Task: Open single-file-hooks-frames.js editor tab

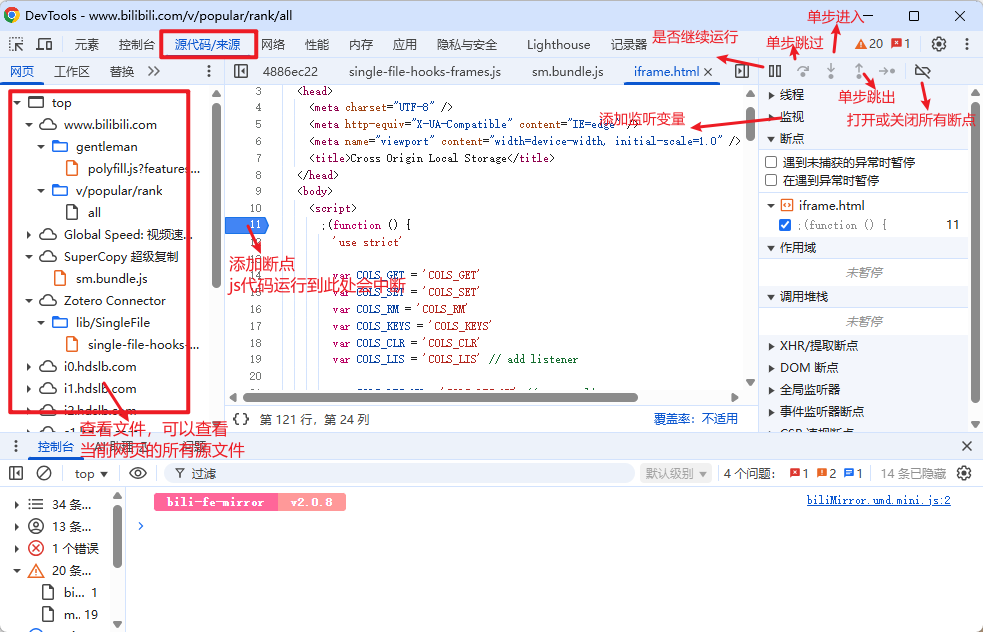Action: click(x=425, y=71)
